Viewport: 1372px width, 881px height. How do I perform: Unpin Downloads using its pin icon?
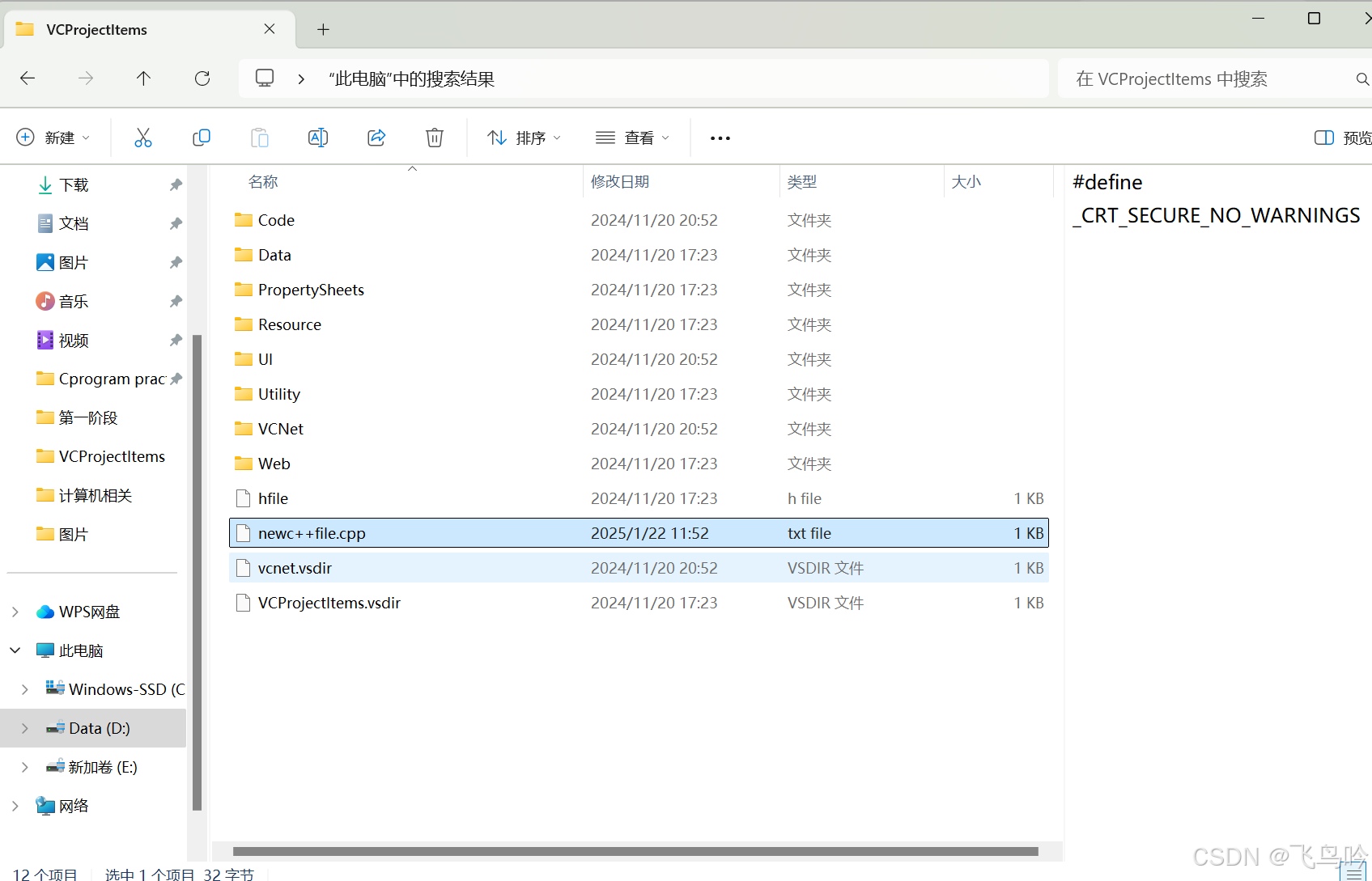click(x=176, y=185)
